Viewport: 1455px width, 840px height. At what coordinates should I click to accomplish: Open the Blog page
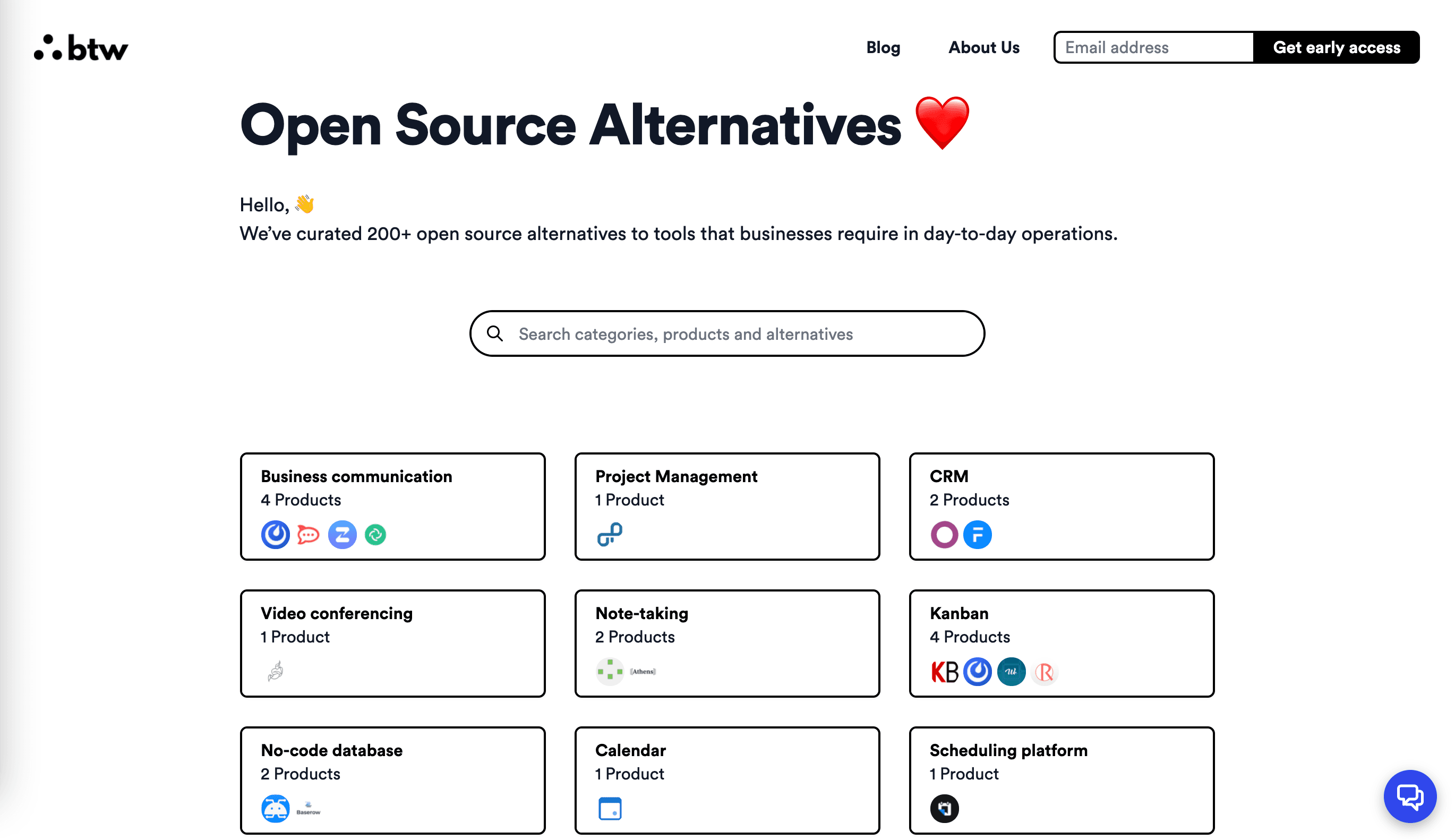point(883,47)
